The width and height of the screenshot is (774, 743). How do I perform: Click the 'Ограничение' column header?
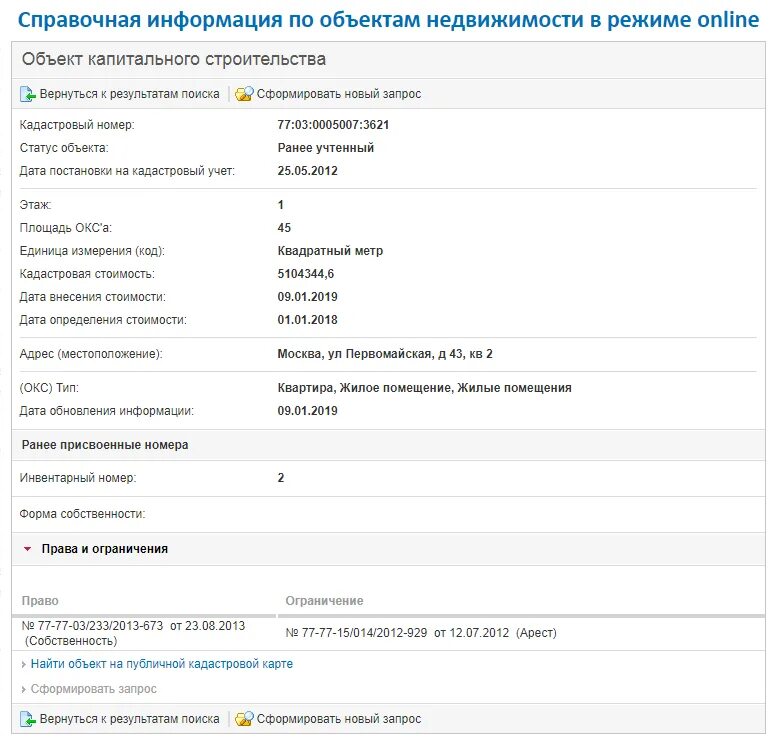point(324,601)
